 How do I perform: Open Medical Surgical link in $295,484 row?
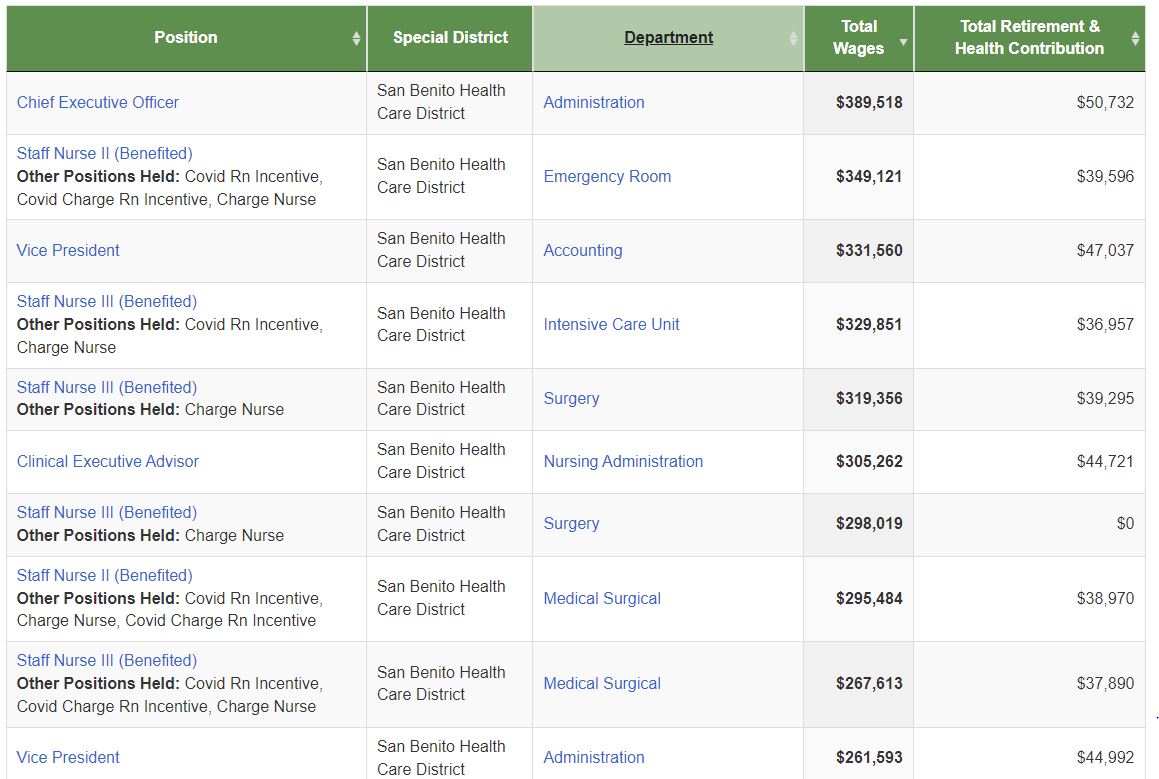[x=602, y=598]
